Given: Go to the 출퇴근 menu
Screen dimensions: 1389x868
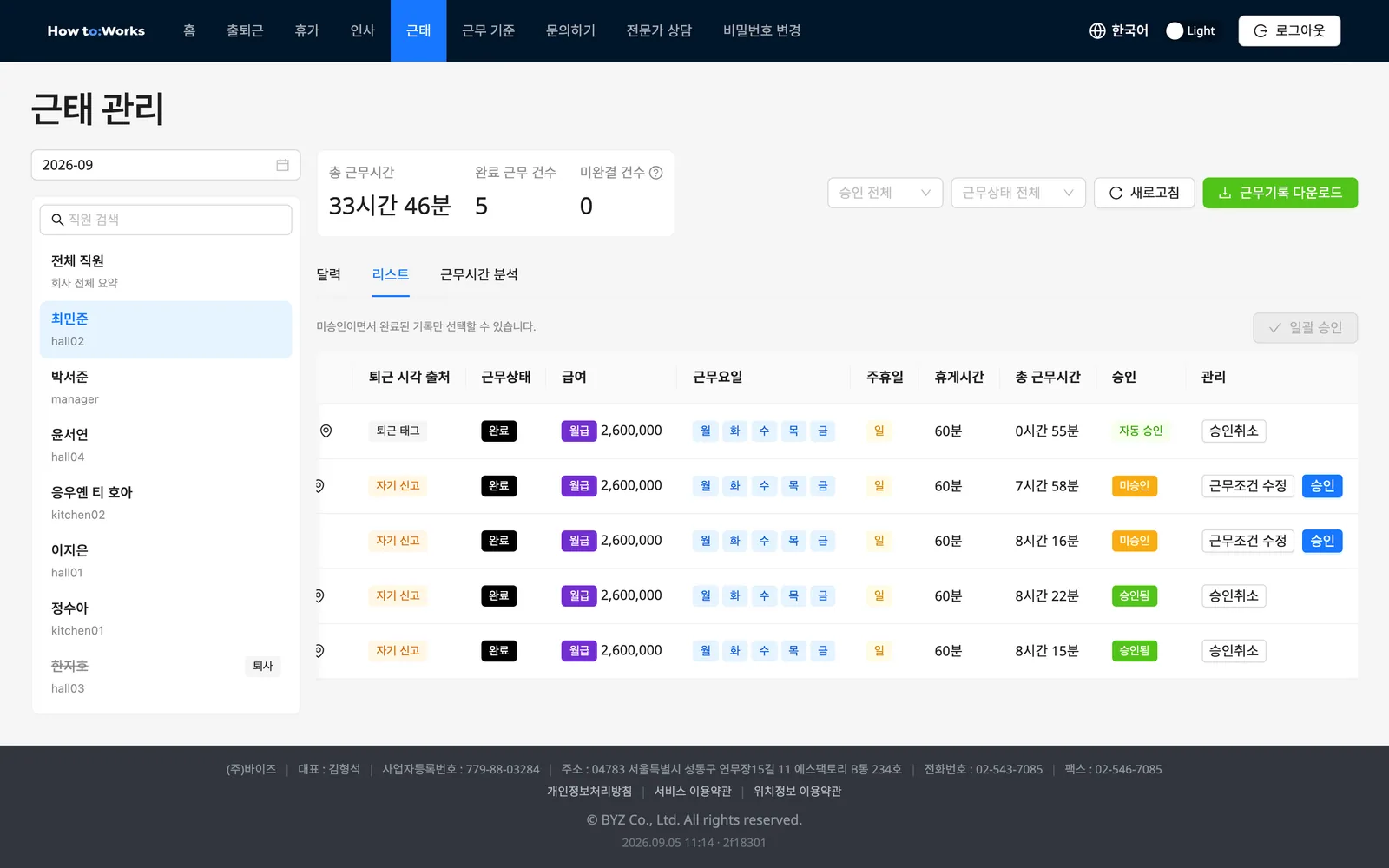Looking at the screenshot, I should coord(245,30).
